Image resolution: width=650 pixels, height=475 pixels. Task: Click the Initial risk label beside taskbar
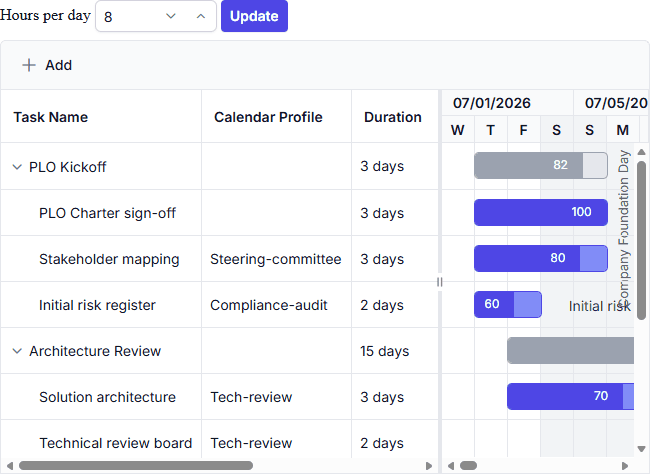click(599, 306)
